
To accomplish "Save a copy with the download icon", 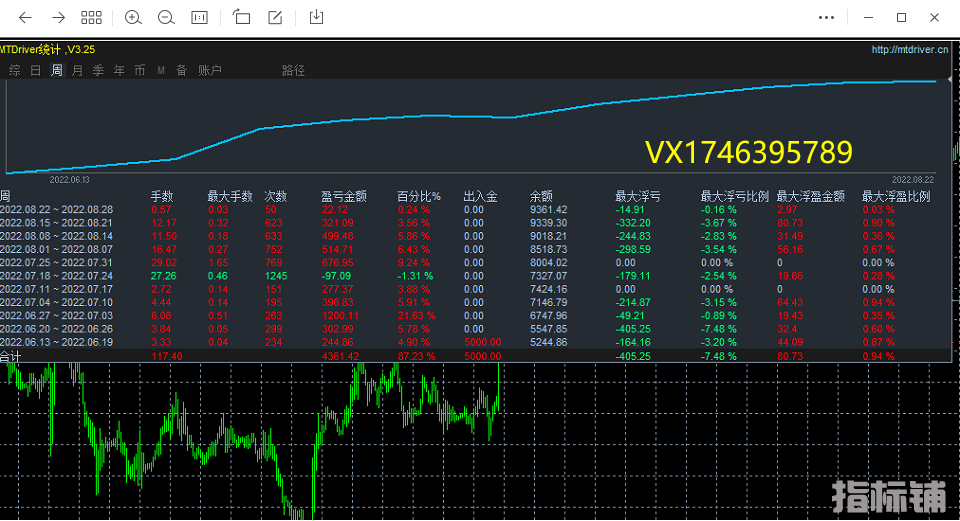I will click(317, 17).
